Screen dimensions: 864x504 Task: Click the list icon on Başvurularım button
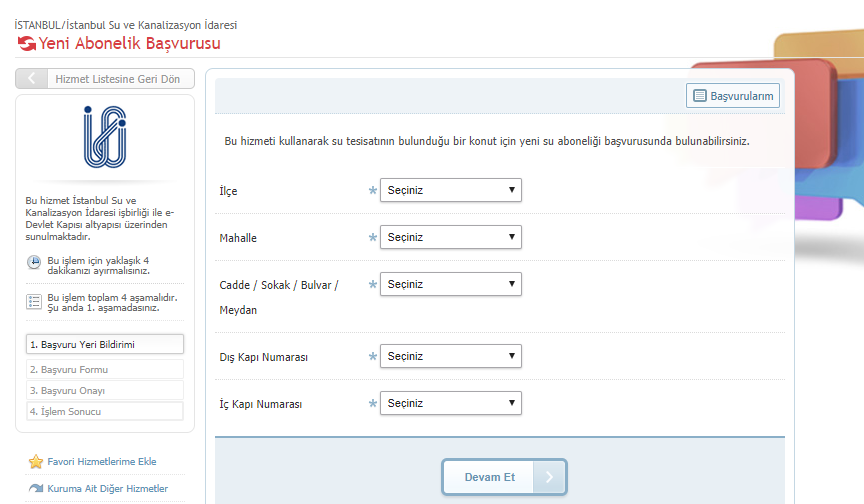coord(698,96)
